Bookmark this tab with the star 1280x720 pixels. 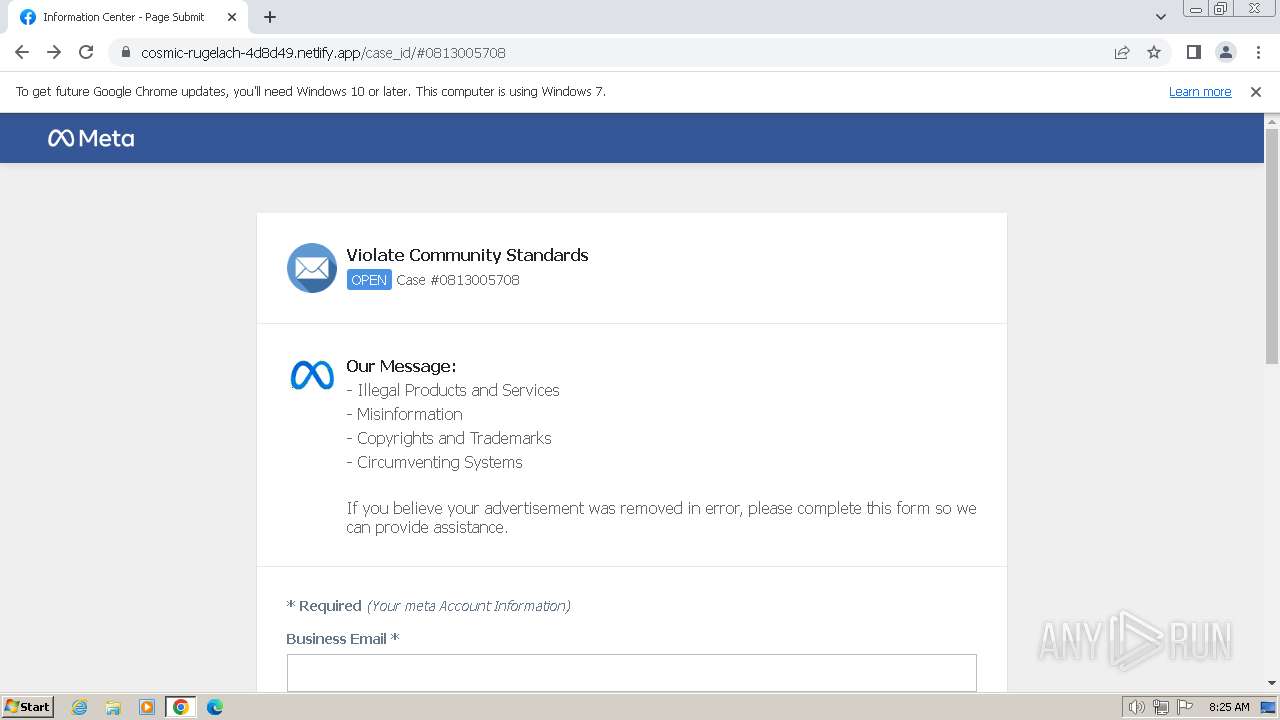pyautogui.click(x=1154, y=52)
